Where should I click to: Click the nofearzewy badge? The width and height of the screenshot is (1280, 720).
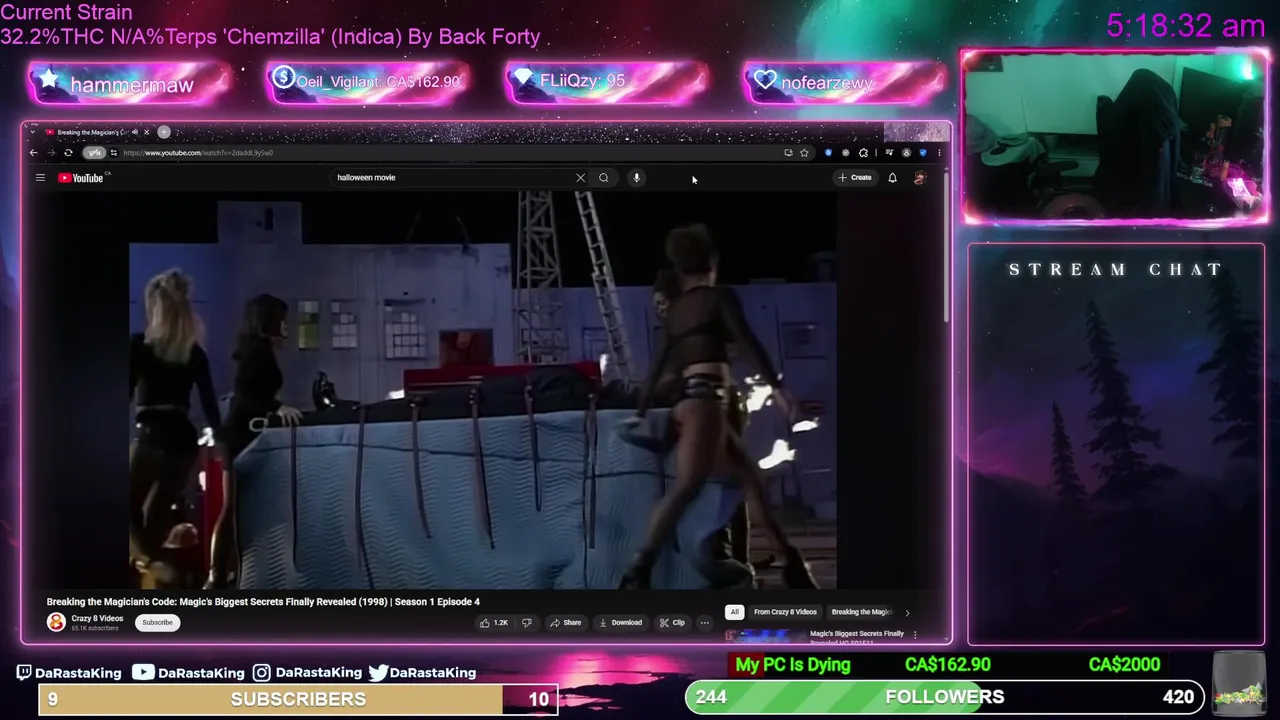pos(844,82)
